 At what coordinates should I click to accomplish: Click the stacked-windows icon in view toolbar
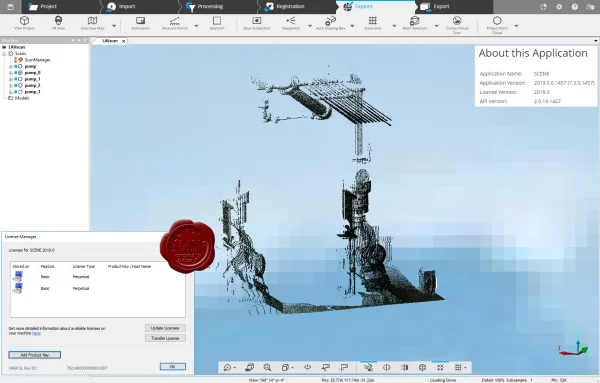pyautogui.click(x=249, y=367)
